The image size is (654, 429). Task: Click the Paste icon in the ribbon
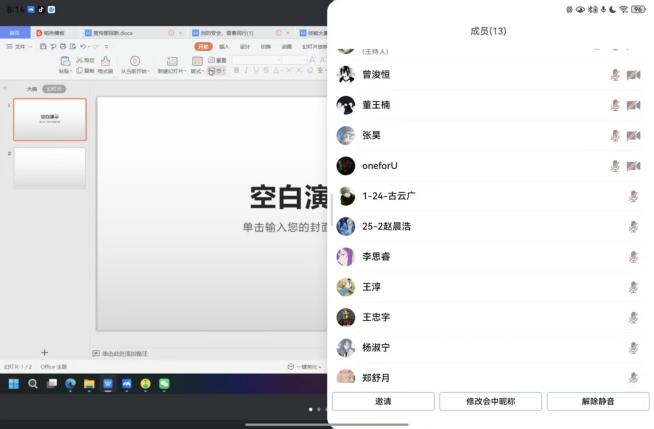pos(64,61)
